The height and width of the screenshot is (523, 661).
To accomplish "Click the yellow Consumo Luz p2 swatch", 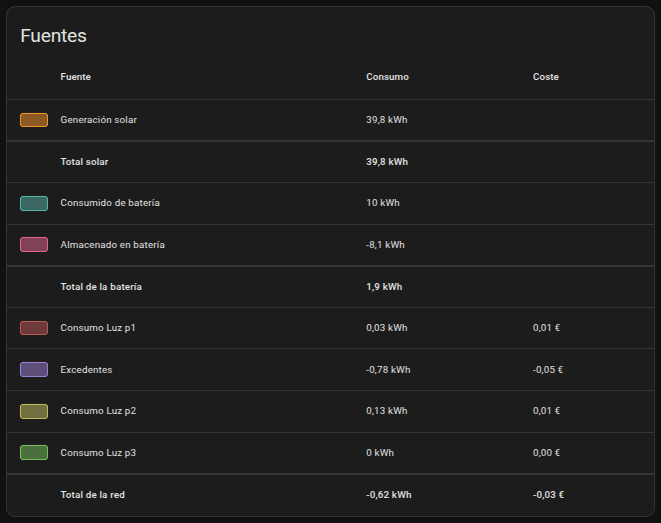I will point(34,411).
